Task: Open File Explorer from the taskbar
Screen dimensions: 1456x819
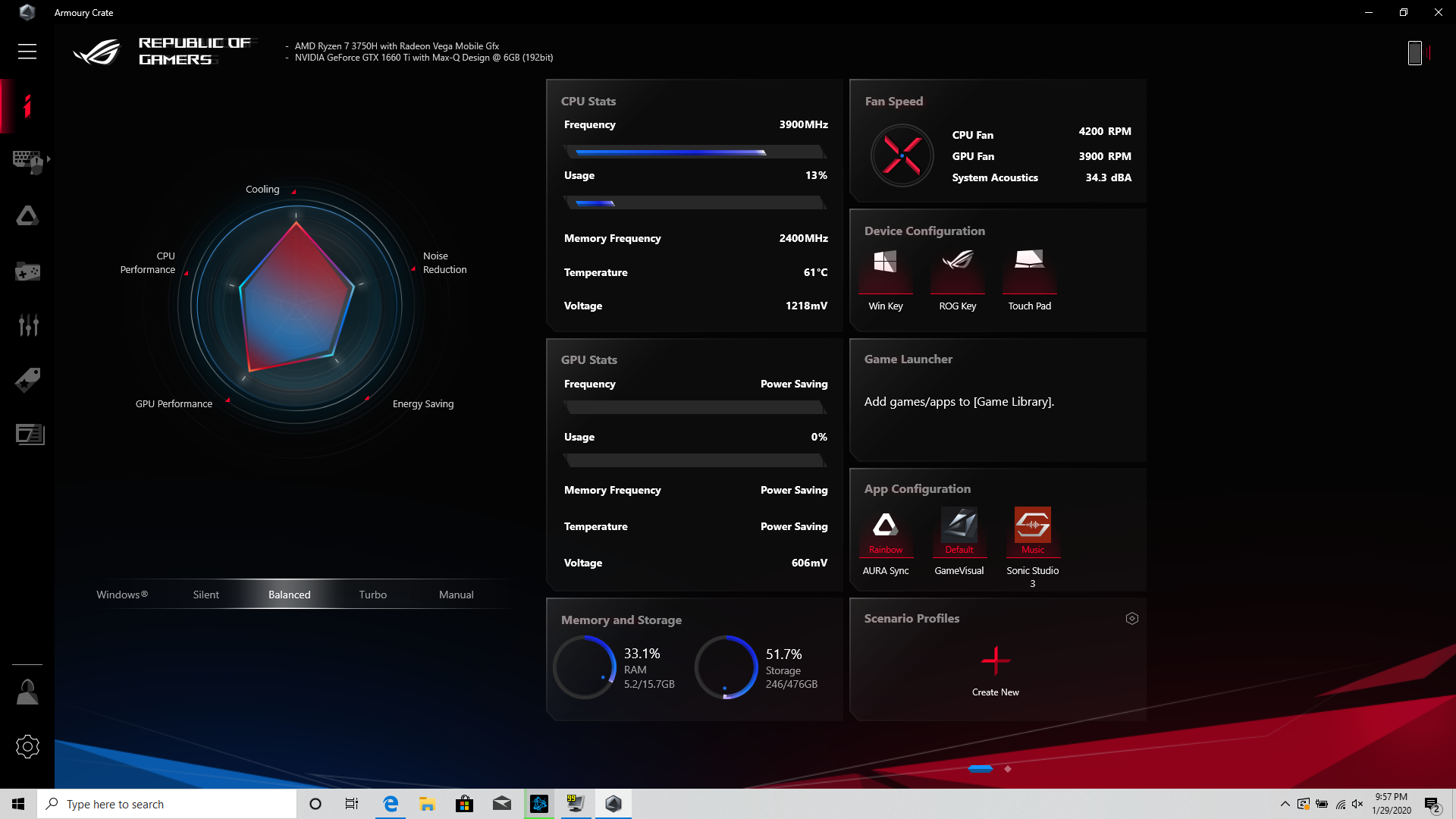Action: (427, 804)
